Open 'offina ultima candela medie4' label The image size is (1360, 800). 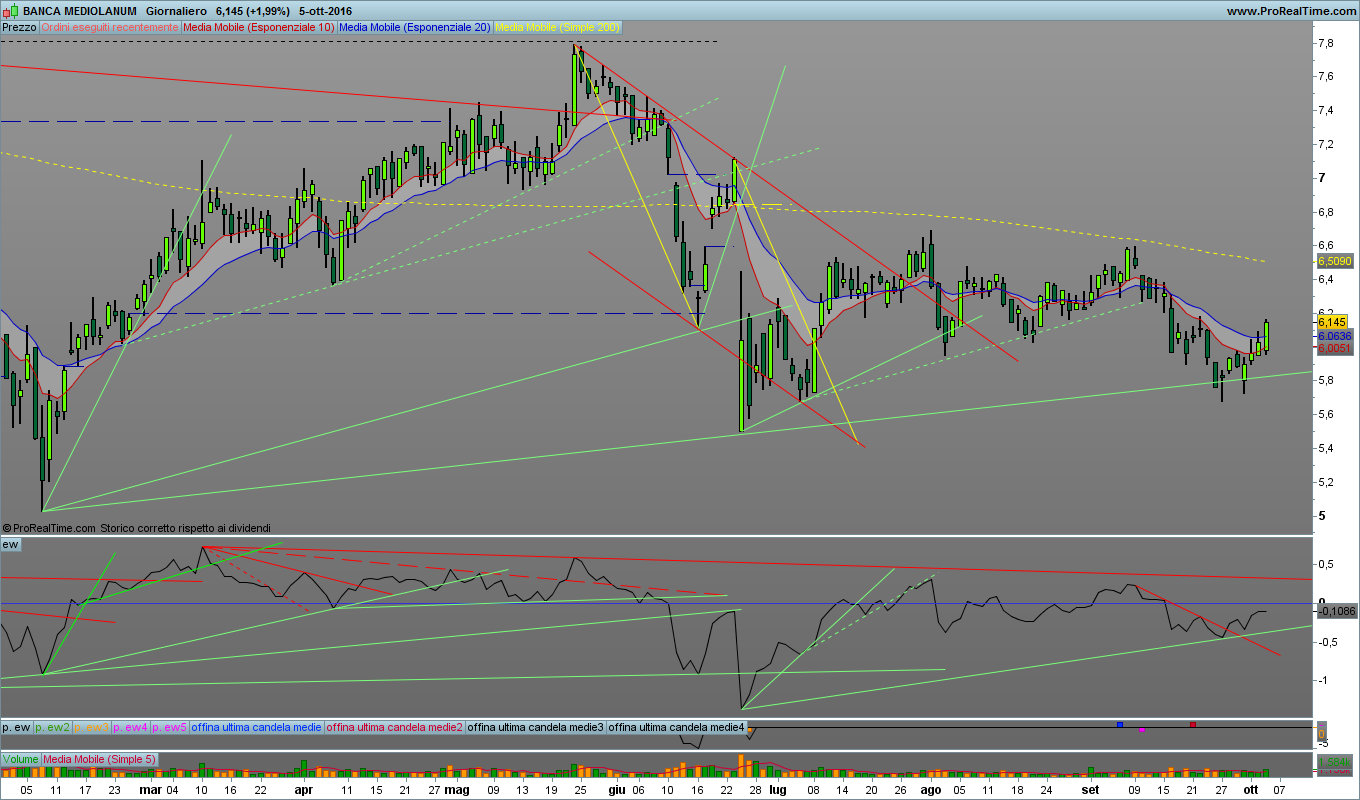(677, 727)
